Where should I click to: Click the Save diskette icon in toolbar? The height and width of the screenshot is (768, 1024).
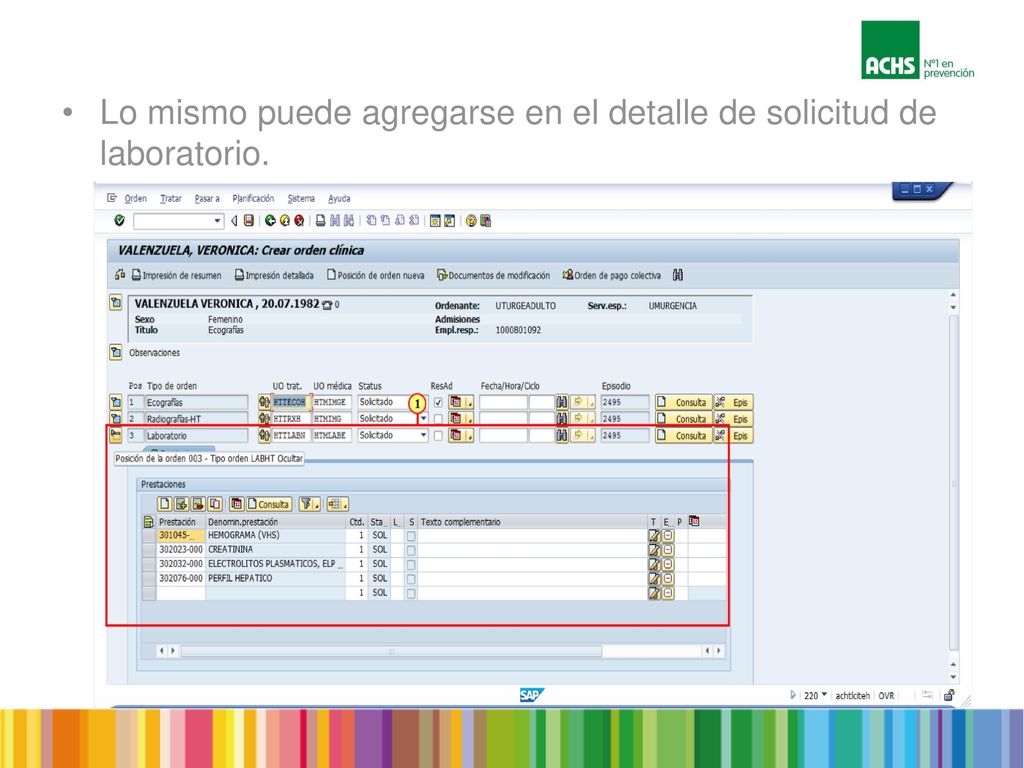[x=249, y=221]
